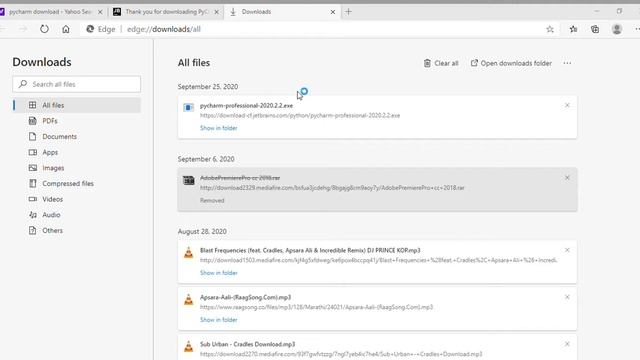
Task: Remove pycharm-professional download from list
Action: 567,105
